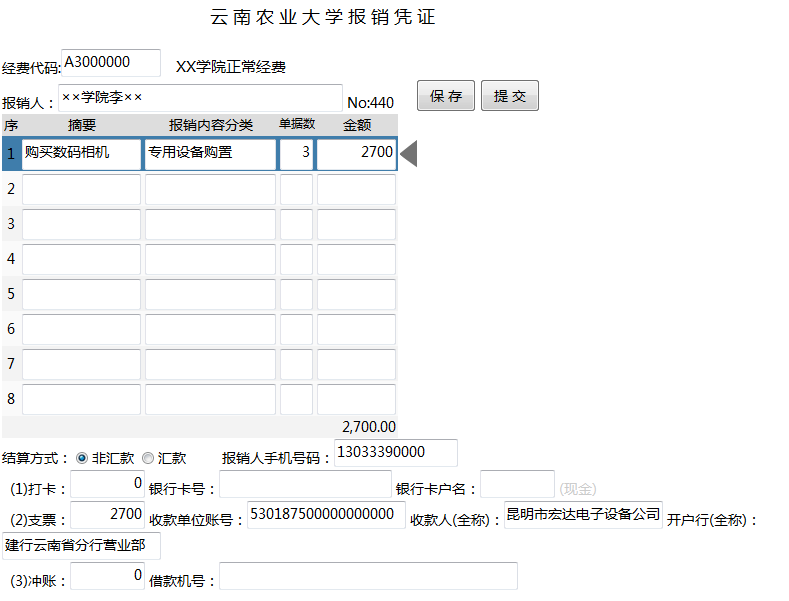Click the 银行卡号 input field
This screenshot has width=789, height=601.
coord(305,484)
